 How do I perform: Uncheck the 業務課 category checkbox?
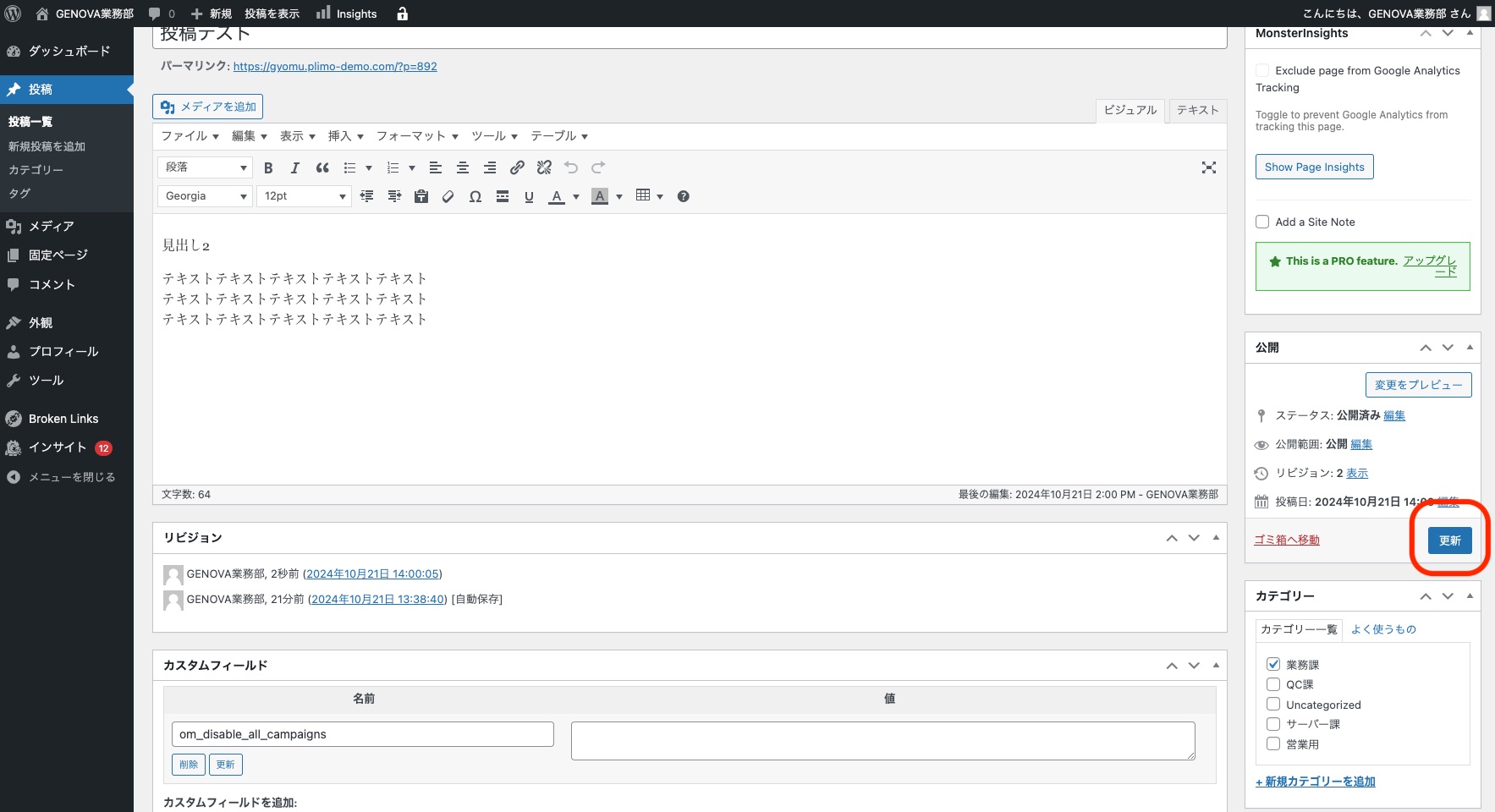tap(1273, 664)
